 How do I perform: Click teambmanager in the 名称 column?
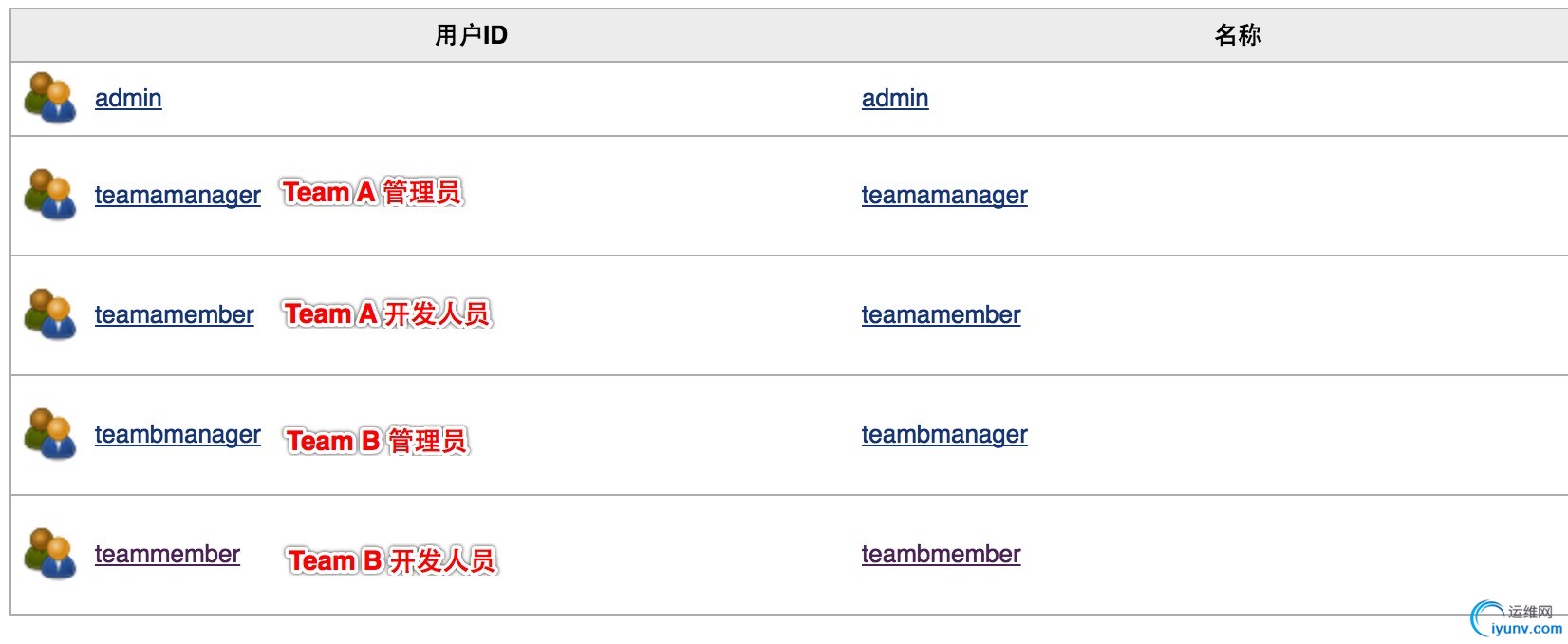(944, 434)
